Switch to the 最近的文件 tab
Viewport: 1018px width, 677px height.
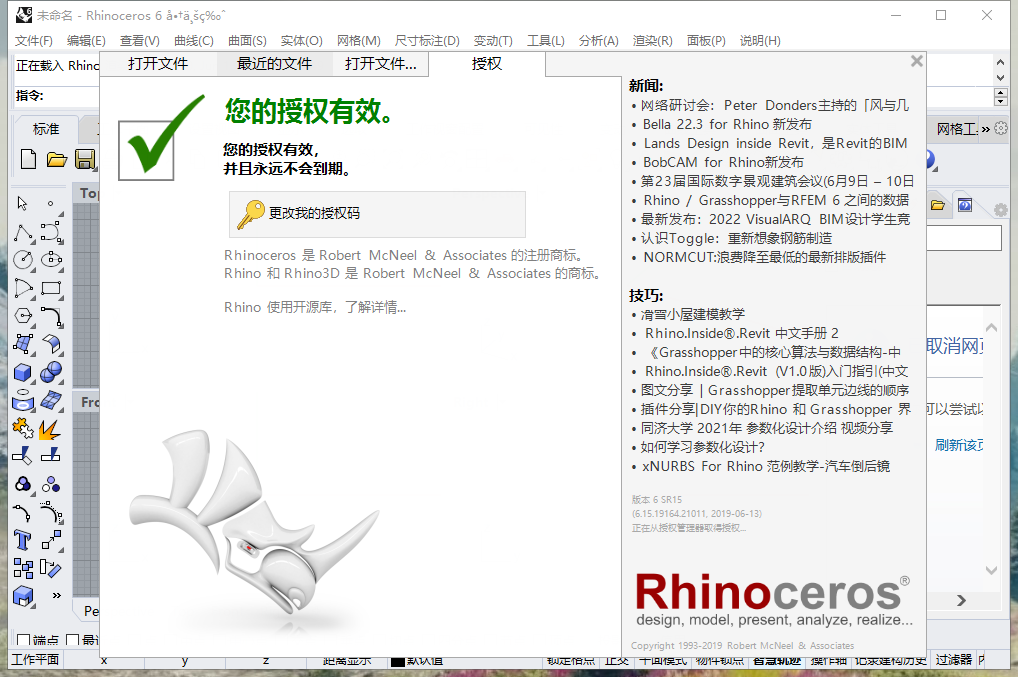[x=274, y=64]
